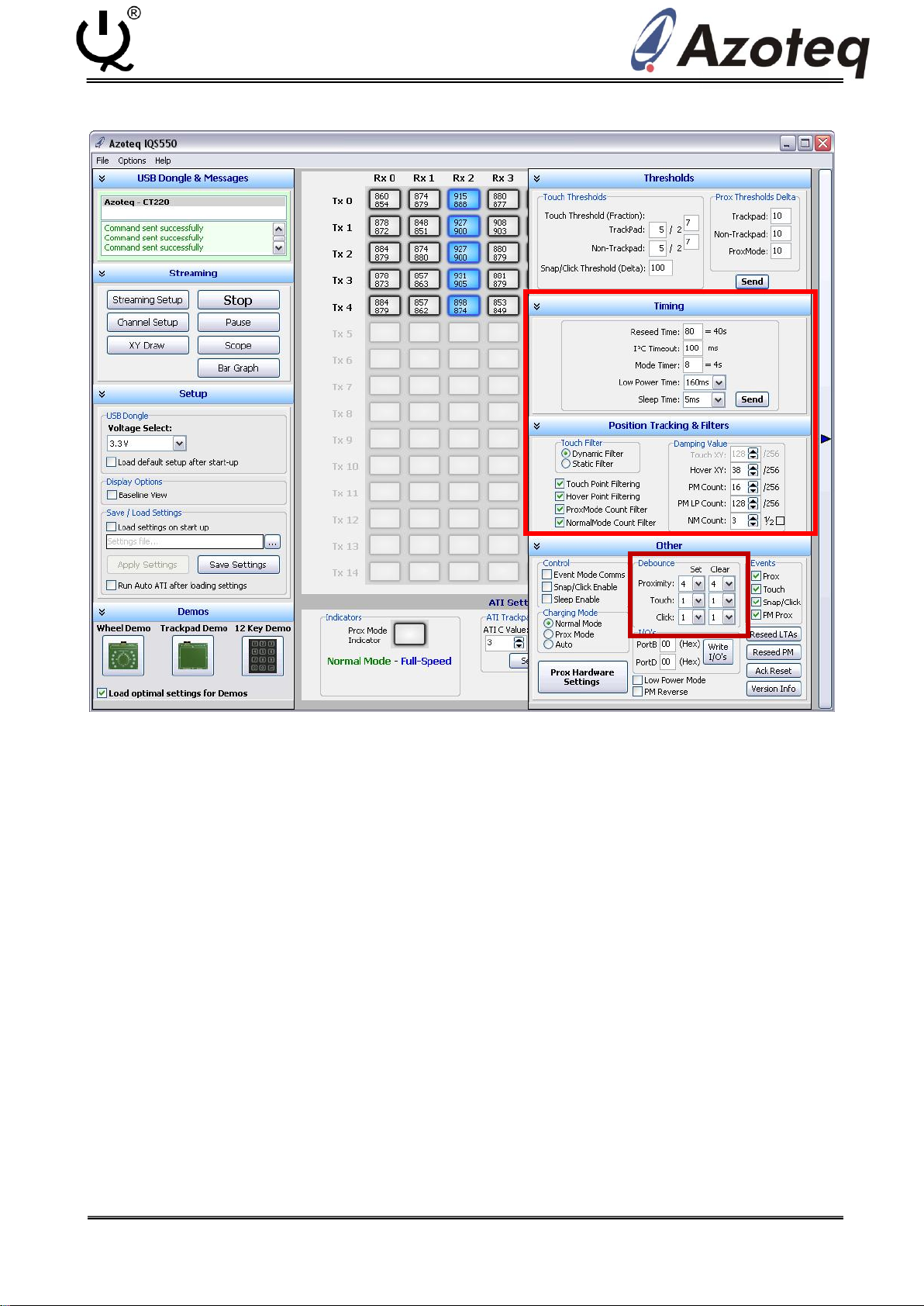Viewport: 924px width, 1306px height.
Task: Click the Version Info button
Action: [774, 689]
